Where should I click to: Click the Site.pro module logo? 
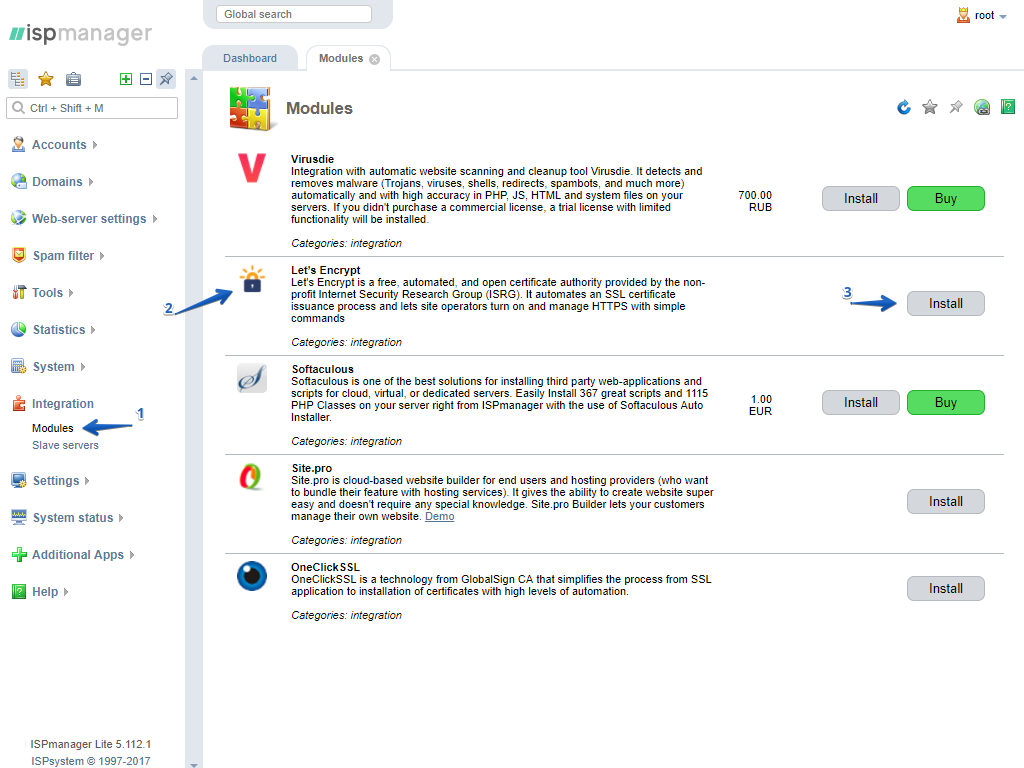[251, 477]
